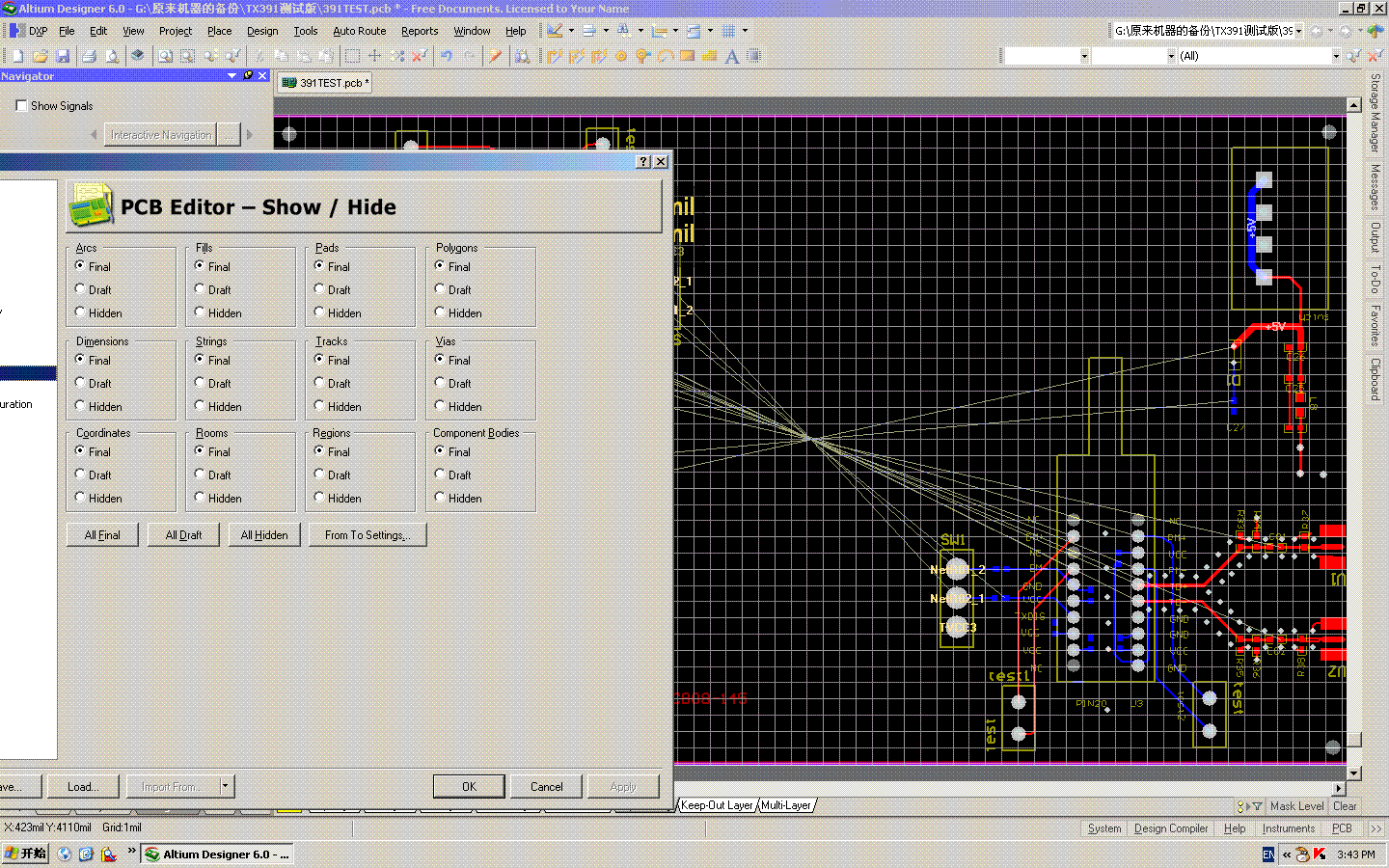This screenshot has height=868, width=1389.
Task: Select Hidden for Vias
Action: pyautogui.click(x=440, y=406)
